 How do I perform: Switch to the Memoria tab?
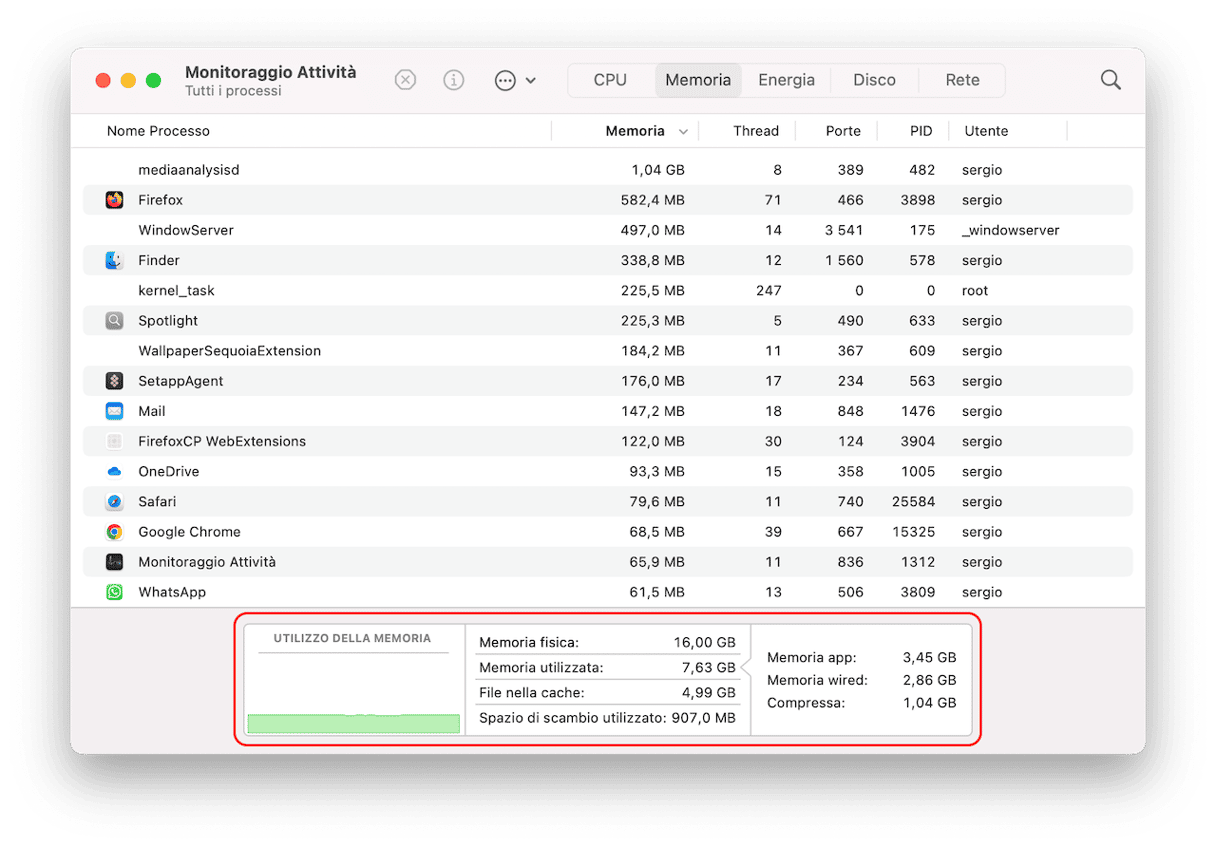coord(698,80)
